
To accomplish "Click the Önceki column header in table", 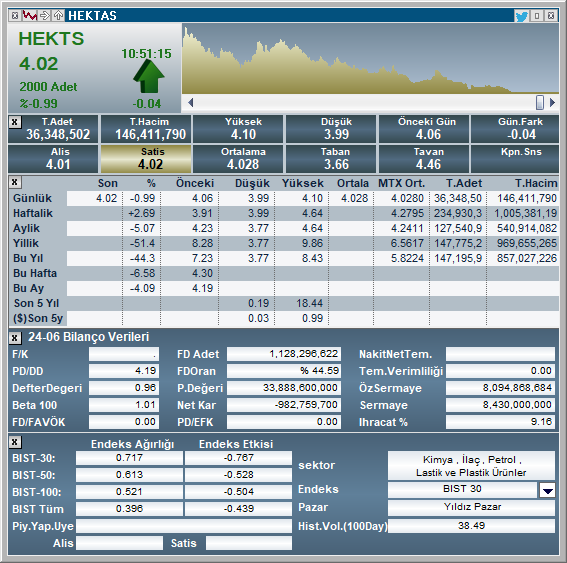I will (195, 183).
